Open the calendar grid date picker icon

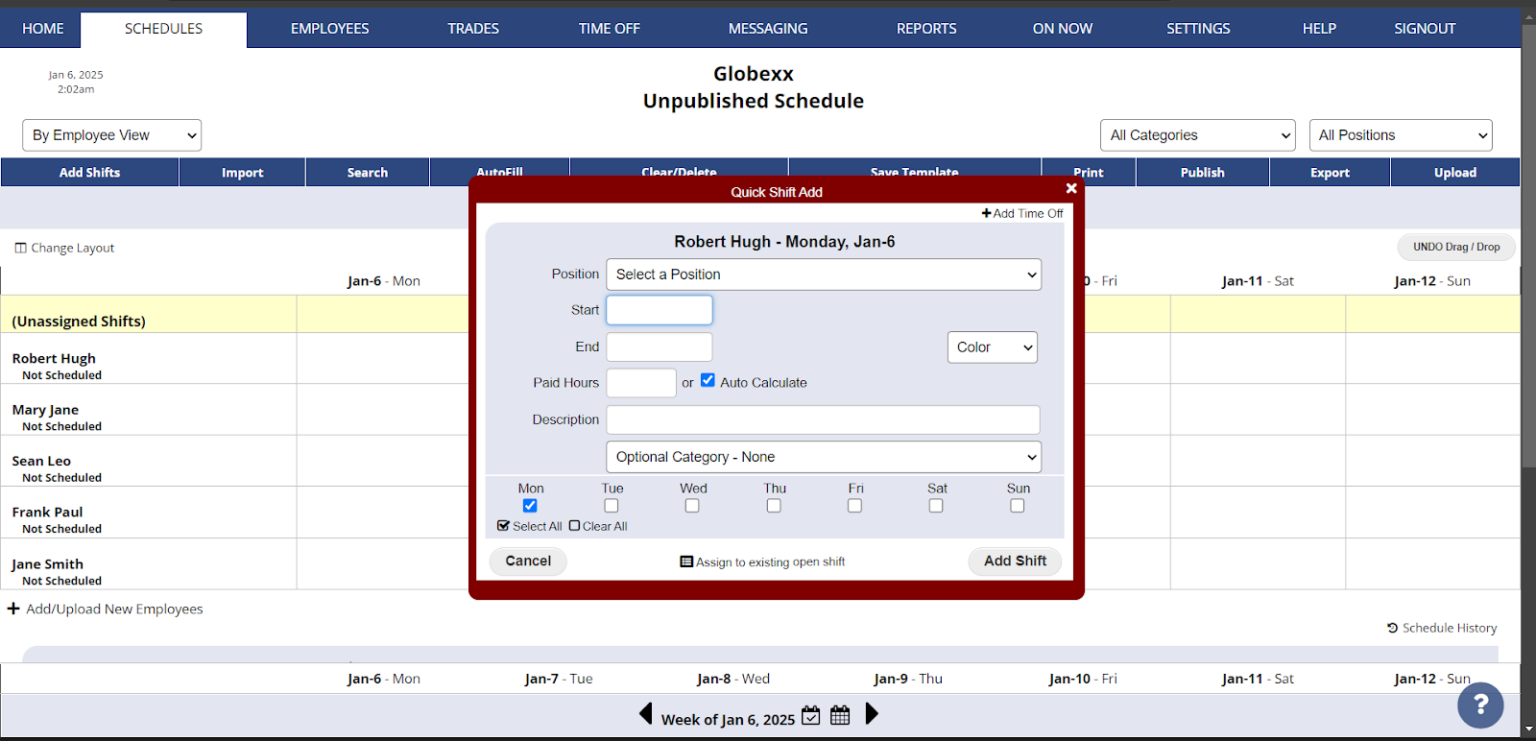(840, 715)
